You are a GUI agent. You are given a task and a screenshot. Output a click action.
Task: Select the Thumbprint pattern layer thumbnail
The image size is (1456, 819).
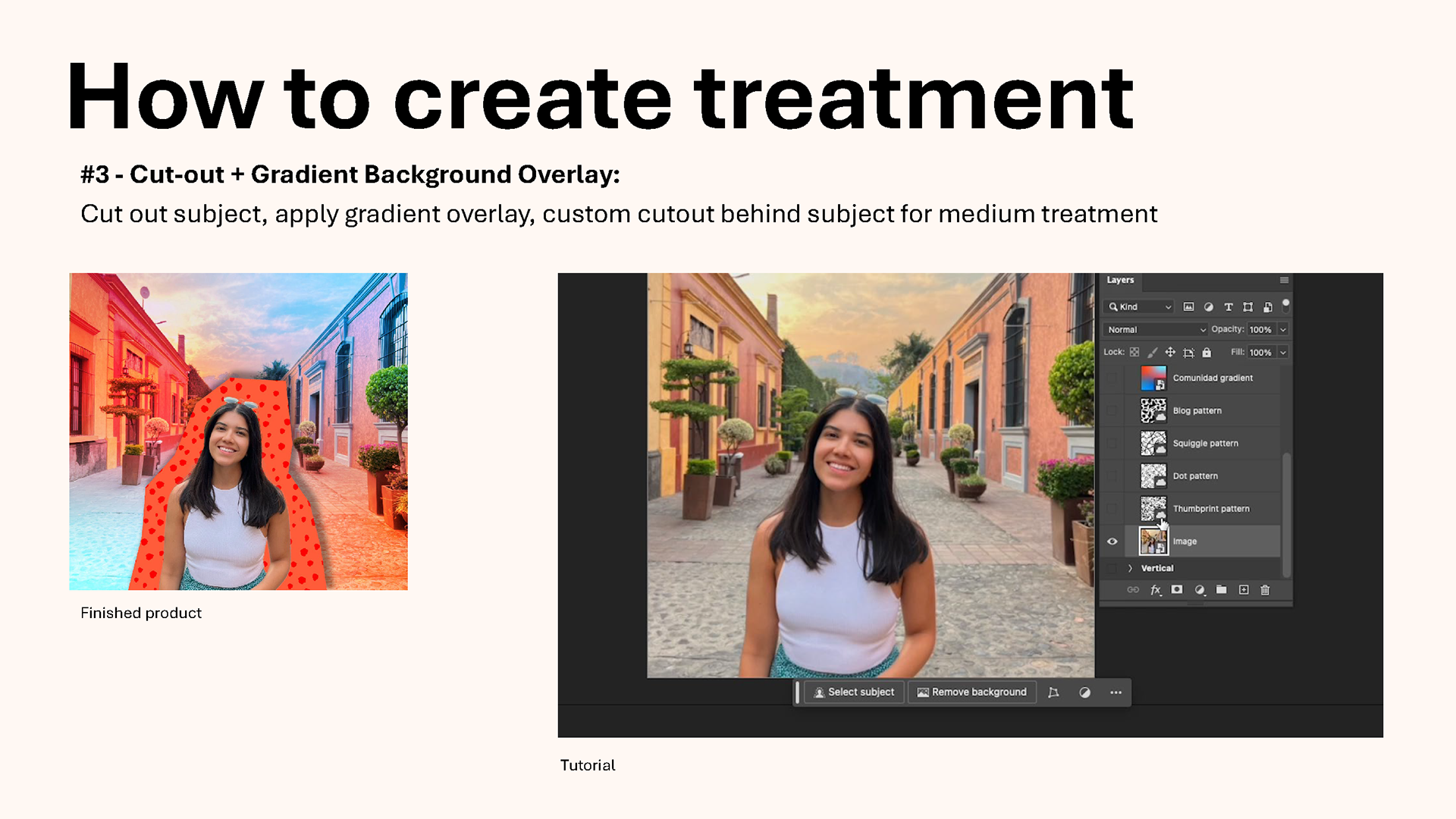[x=1153, y=508]
